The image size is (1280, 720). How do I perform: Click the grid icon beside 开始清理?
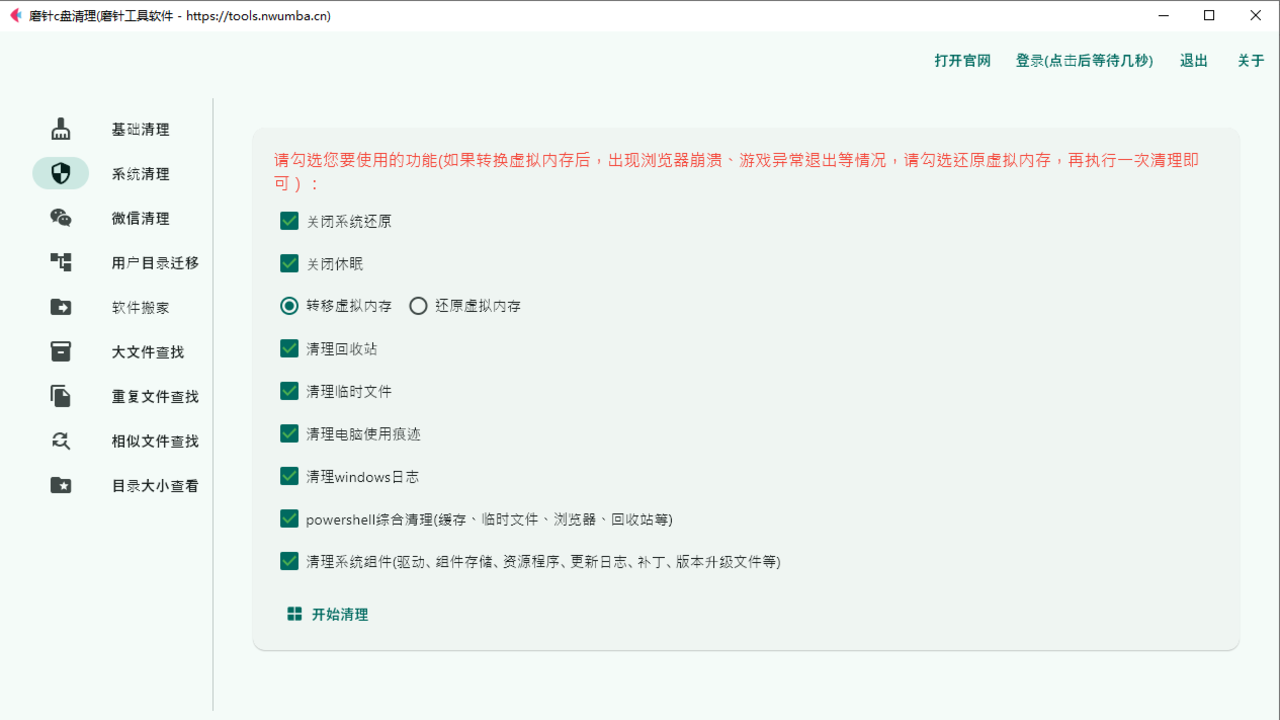pyautogui.click(x=295, y=614)
